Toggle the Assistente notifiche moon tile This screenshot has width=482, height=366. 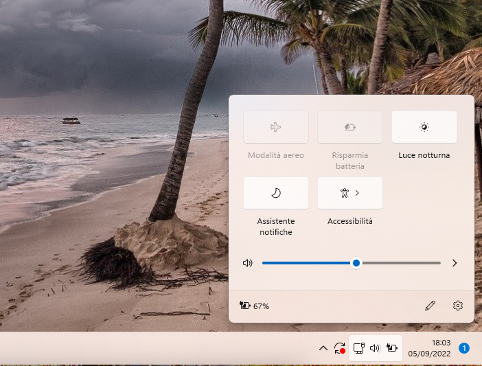point(276,193)
